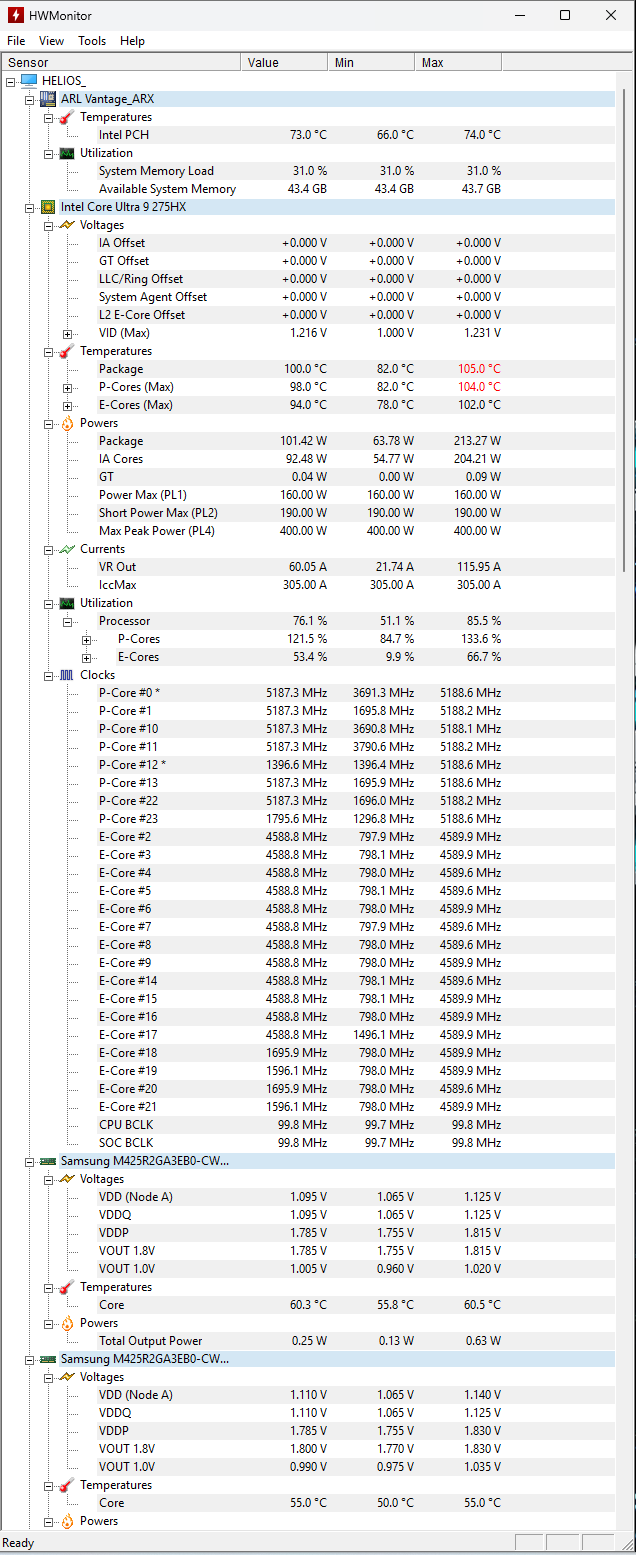Click the Clocks icon

coord(66,675)
